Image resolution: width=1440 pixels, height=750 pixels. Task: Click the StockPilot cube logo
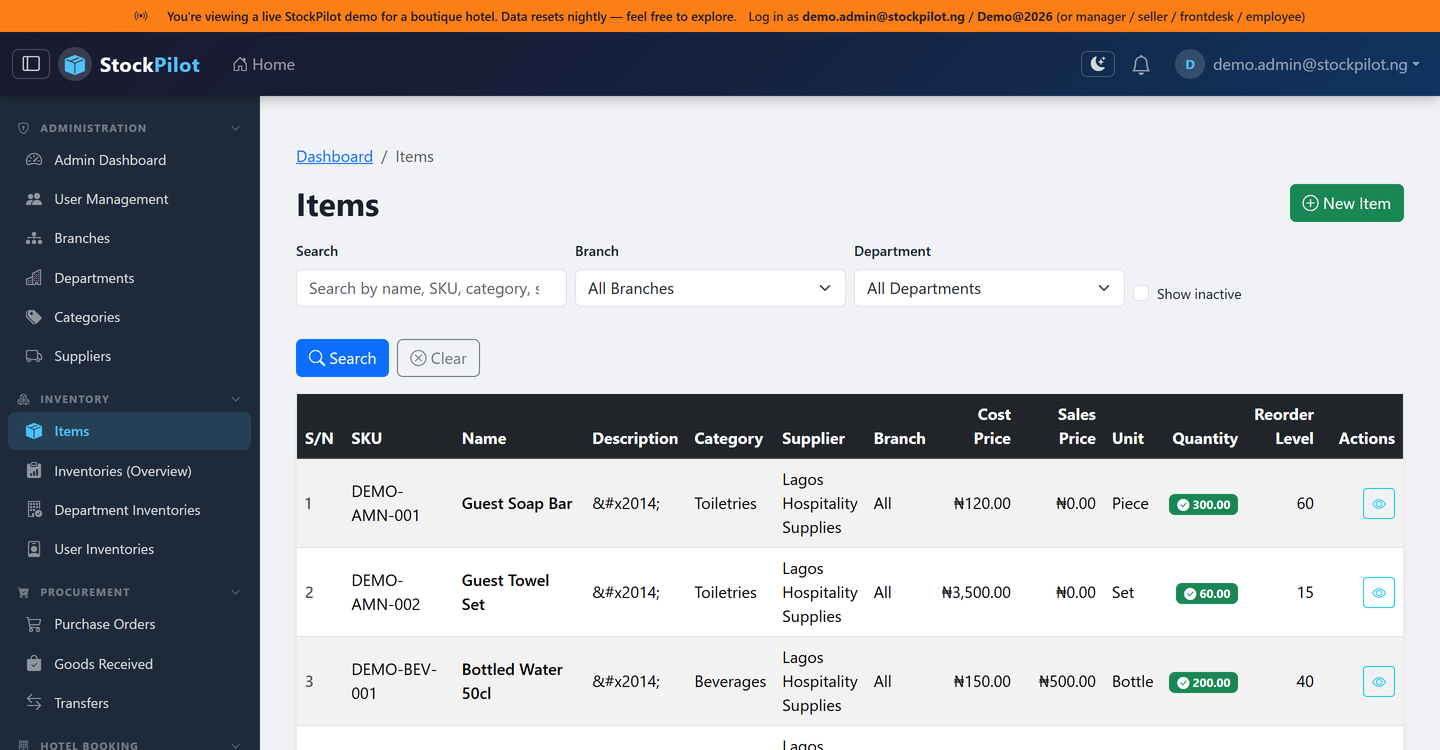75,64
